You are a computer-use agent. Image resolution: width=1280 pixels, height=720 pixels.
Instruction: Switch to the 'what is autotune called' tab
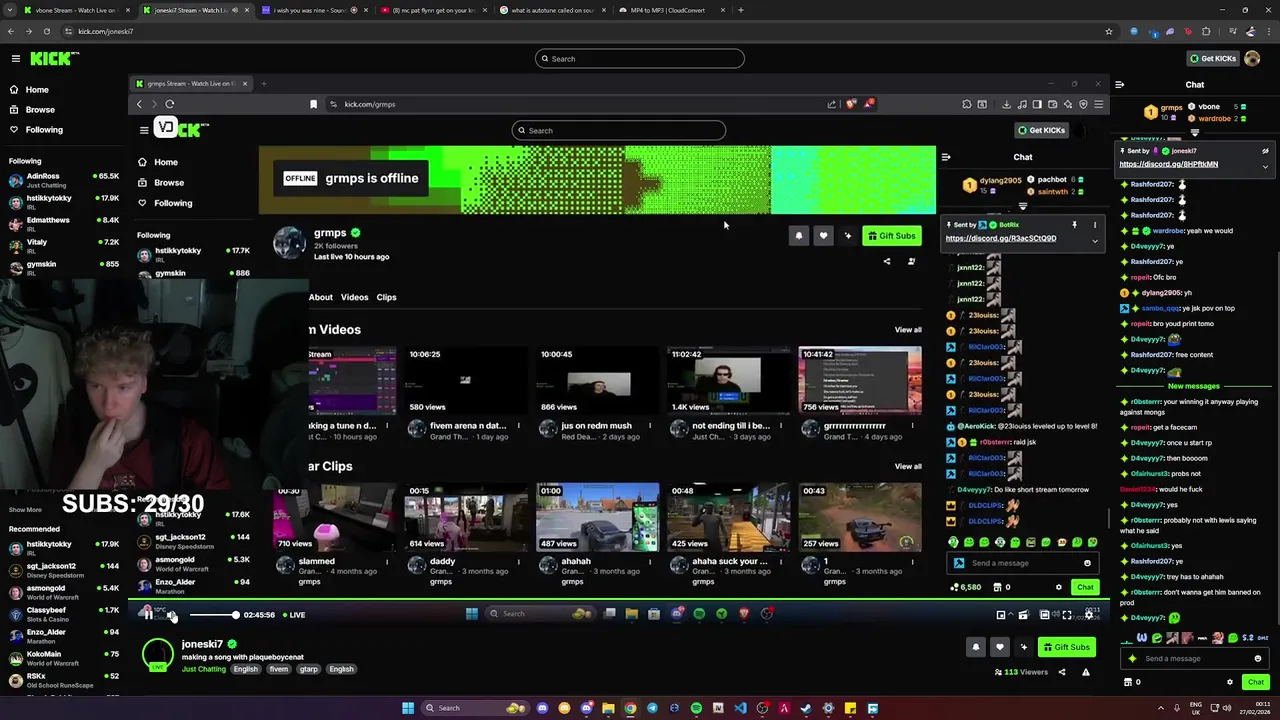[552, 10]
